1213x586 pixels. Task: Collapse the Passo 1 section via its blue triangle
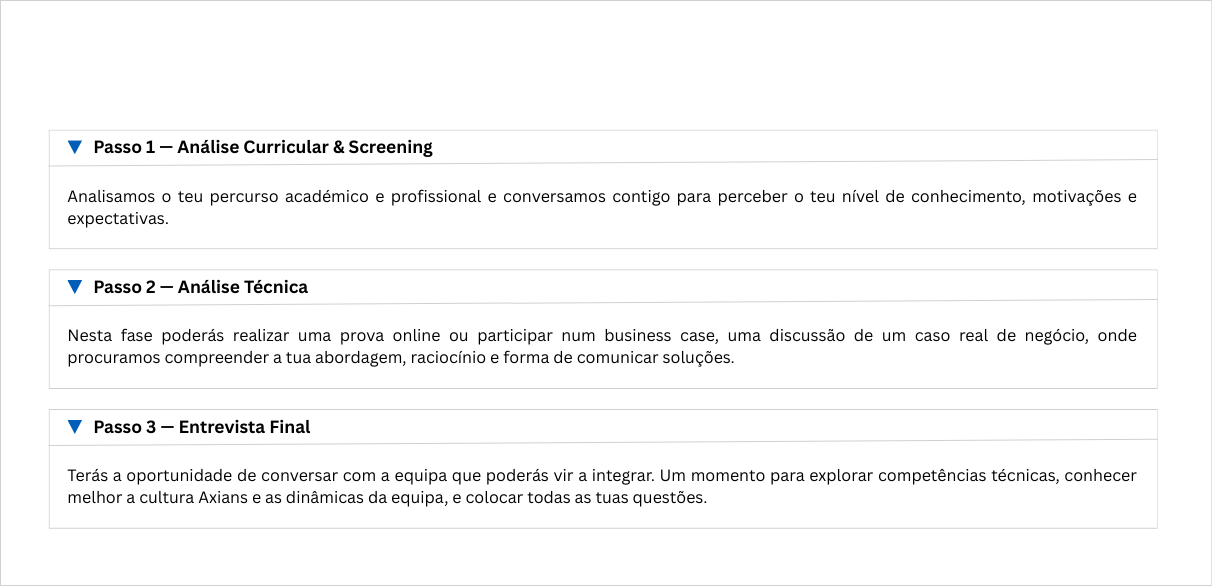[74, 147]
